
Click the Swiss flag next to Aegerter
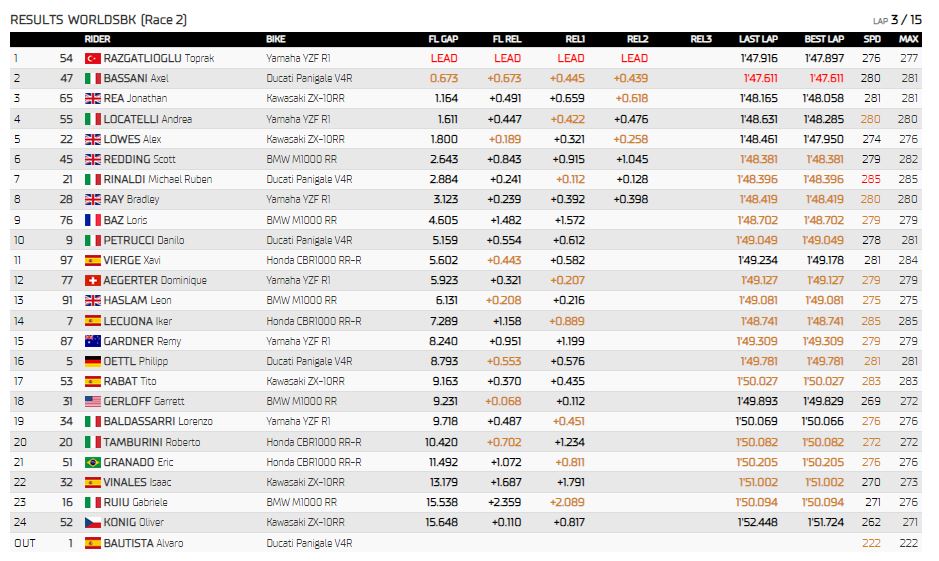93,280
